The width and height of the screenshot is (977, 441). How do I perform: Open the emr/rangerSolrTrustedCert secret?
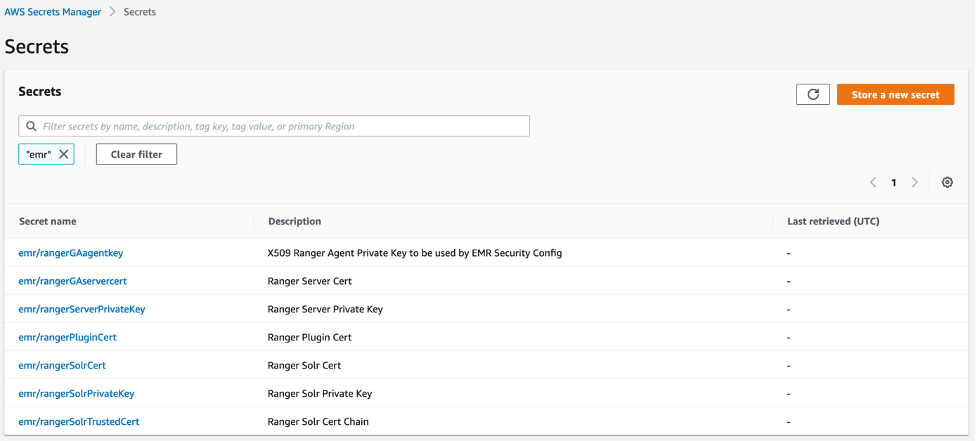(79, 421)
